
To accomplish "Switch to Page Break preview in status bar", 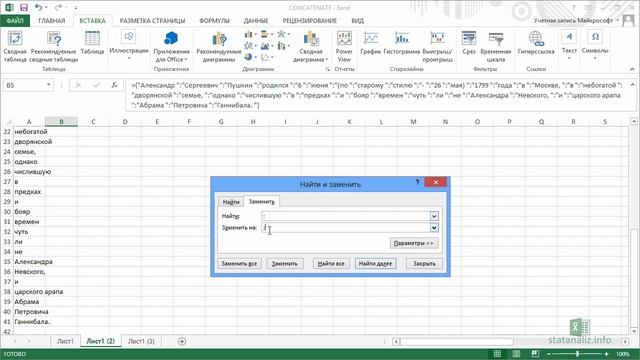I will pyautogui.click(x=535, y=353).
